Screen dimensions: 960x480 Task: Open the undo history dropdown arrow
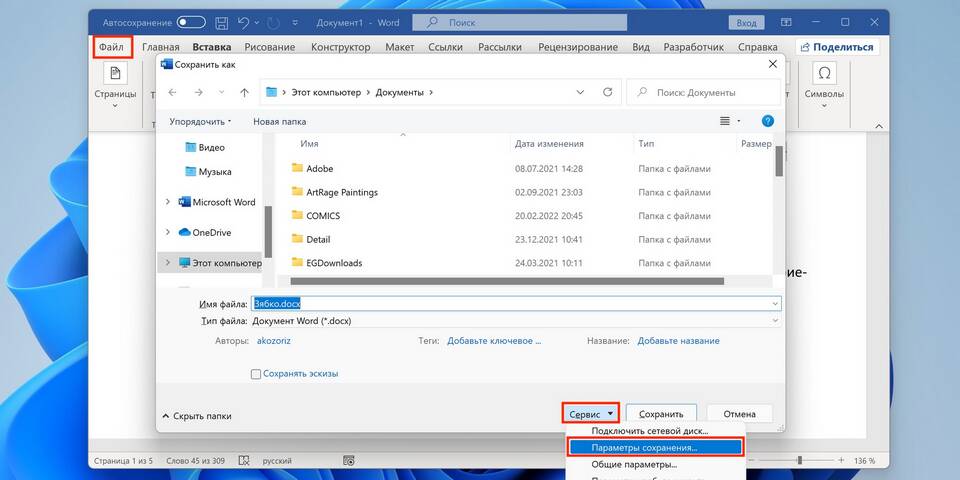[255, 23]
